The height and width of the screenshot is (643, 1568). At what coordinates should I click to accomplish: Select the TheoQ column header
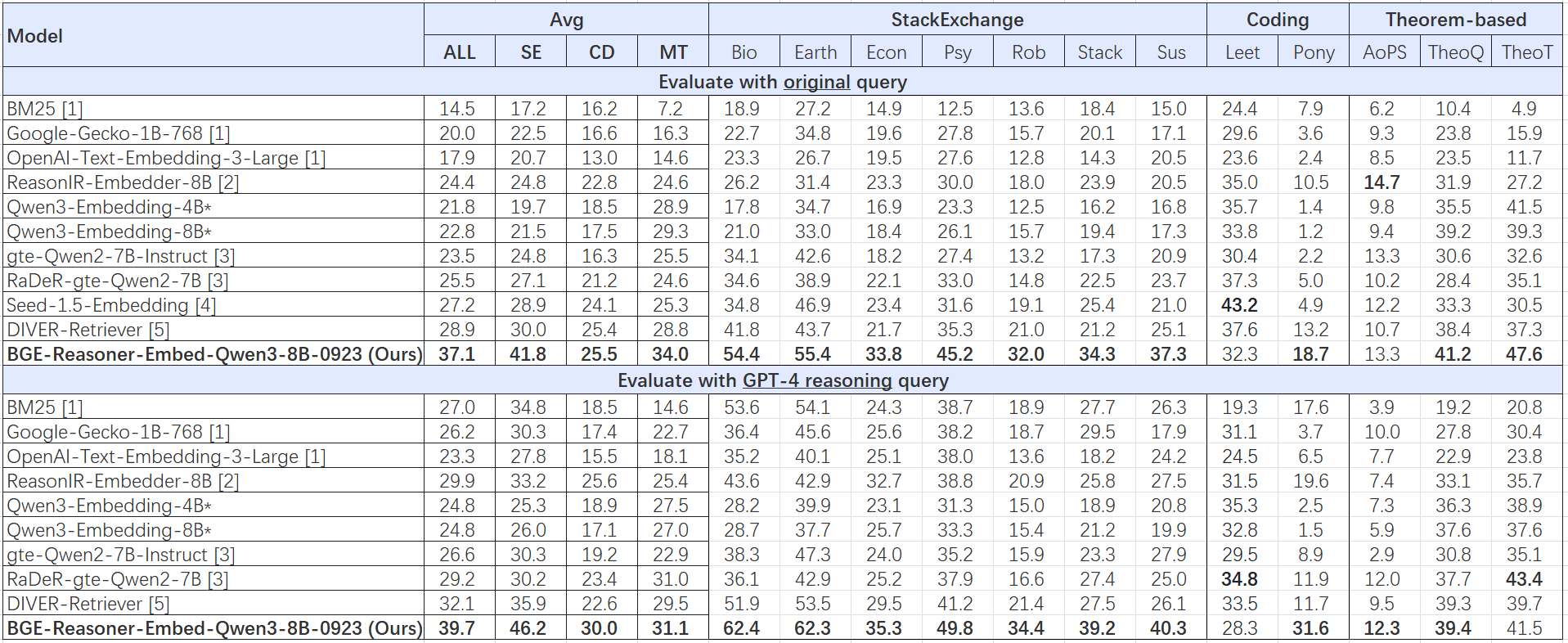(x=1455, y=52)
